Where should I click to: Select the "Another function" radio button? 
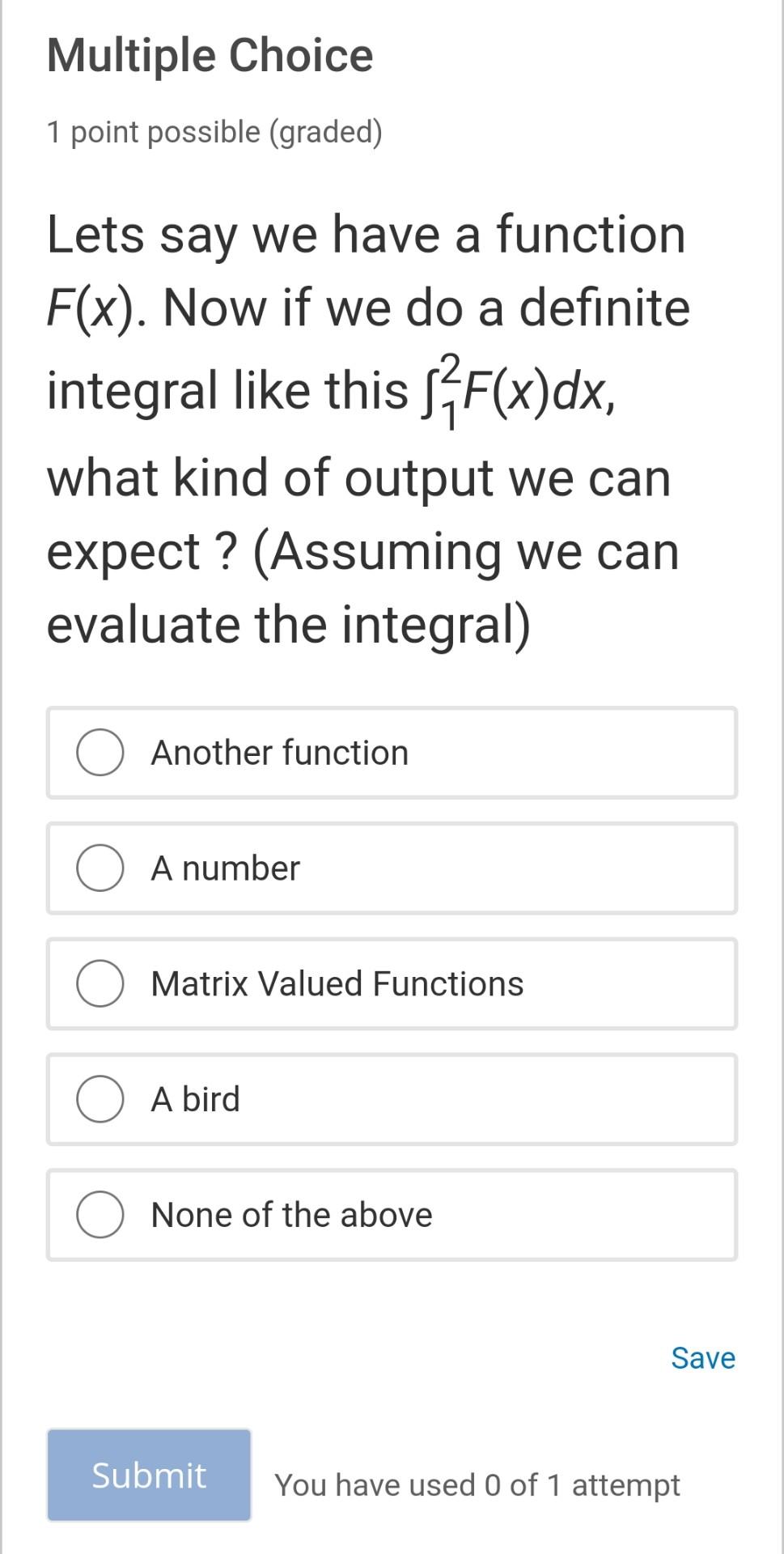pyautogui.click(x=99, y=751)
